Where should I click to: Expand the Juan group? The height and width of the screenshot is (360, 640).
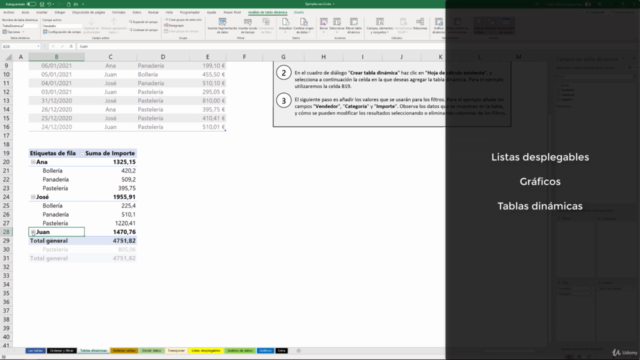tap(33, 232)
